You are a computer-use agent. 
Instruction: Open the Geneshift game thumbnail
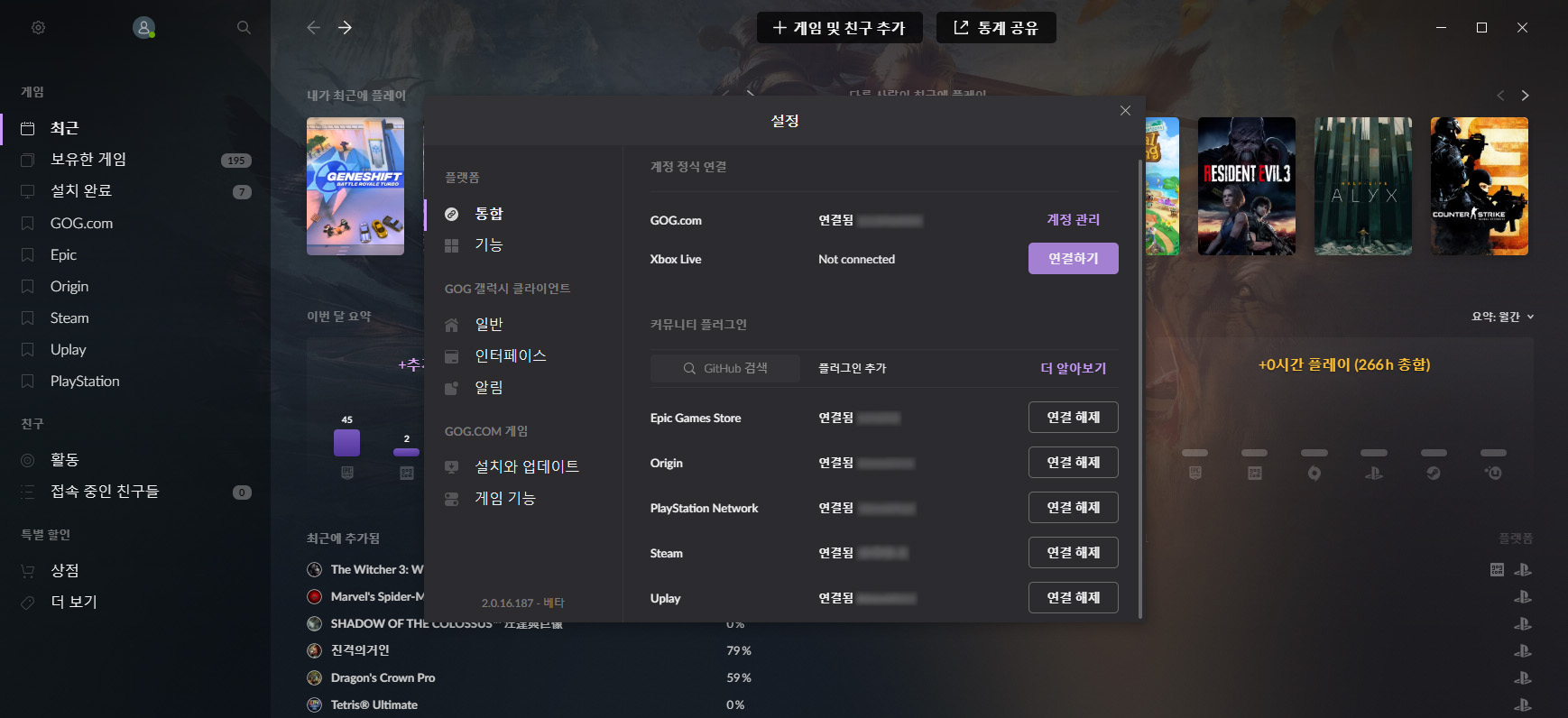355,186
